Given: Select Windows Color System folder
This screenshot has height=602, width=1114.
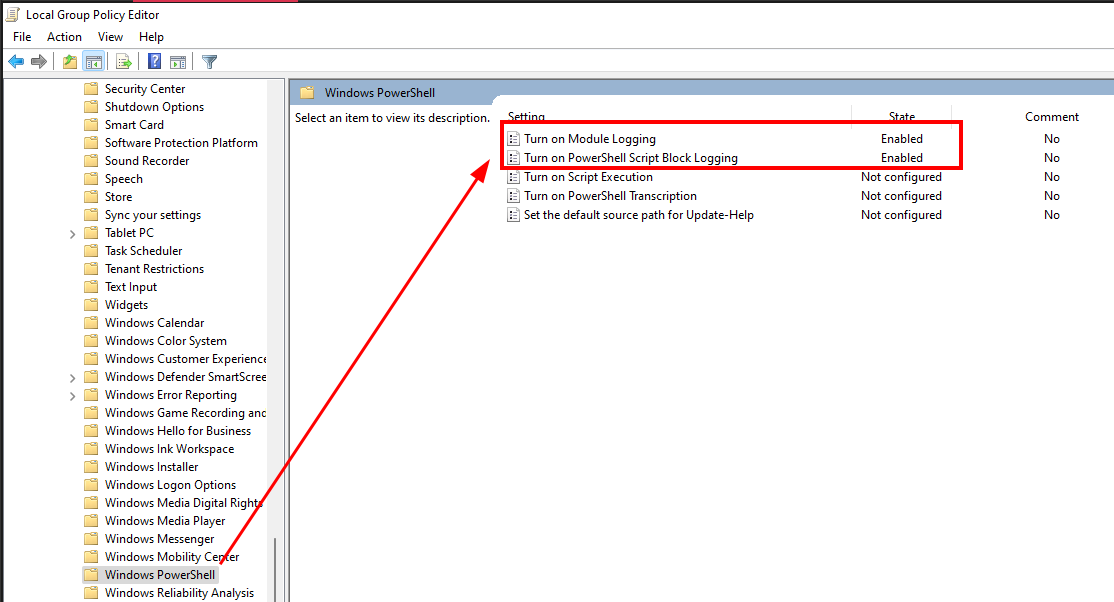Looking at the screenshot, I should click(166, 341).
